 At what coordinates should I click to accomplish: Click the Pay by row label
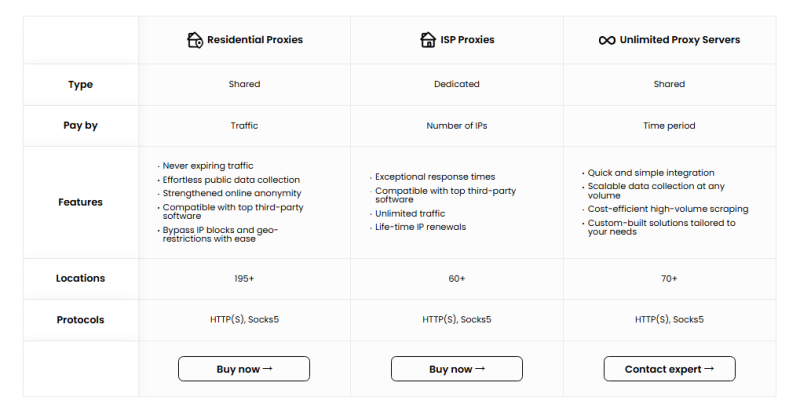point(80,126)
